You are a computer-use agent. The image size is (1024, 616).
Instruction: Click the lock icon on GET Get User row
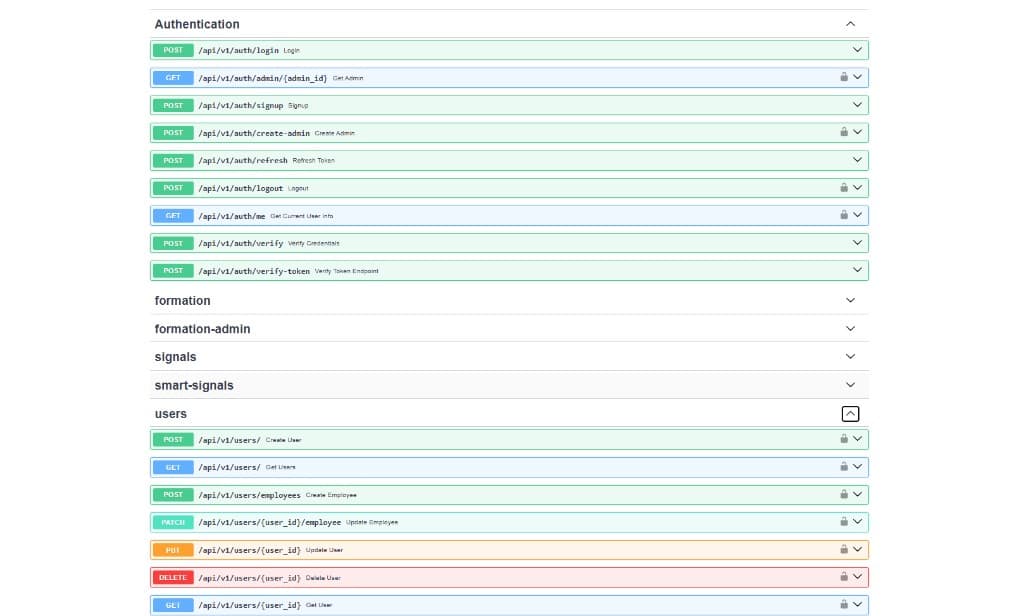(844, 604)
